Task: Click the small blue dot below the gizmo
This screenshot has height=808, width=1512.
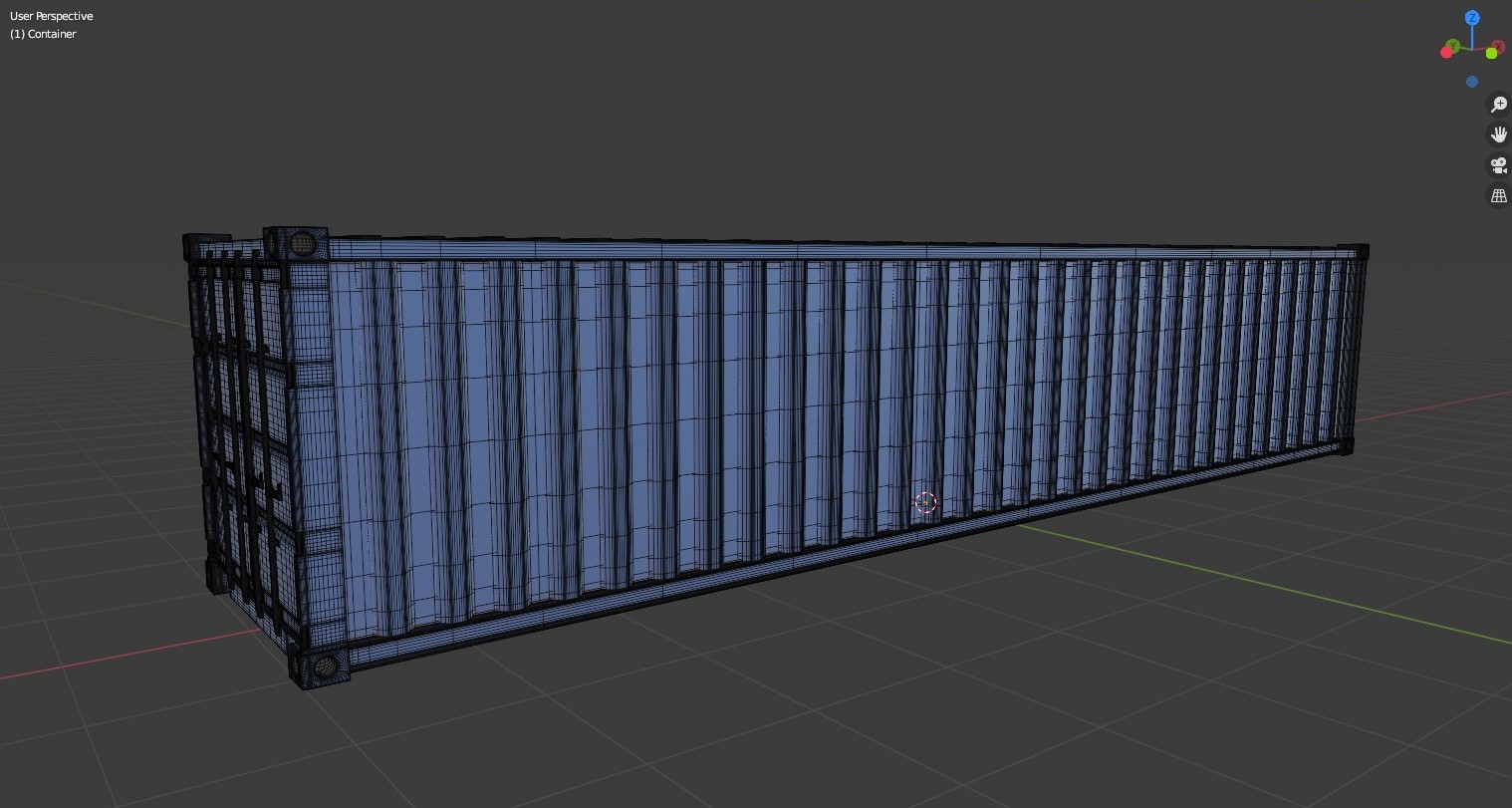Action: click(x=1471, y=81)
